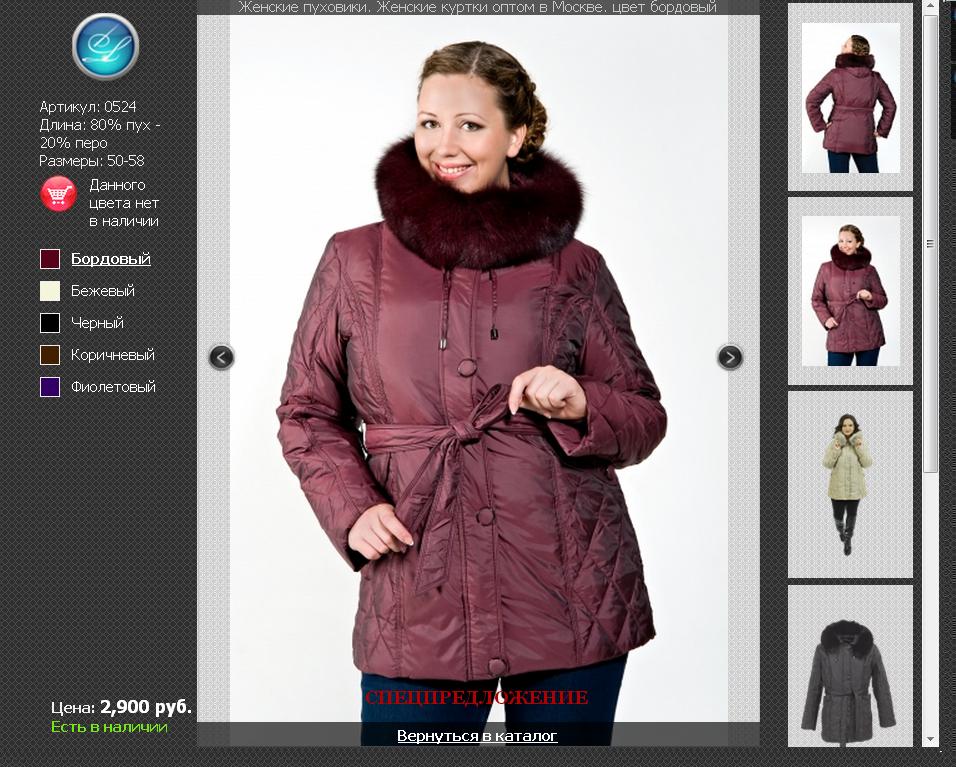Select the Черный color label
The width and height of the screenshot is (956, 767).
click(97, 323)
